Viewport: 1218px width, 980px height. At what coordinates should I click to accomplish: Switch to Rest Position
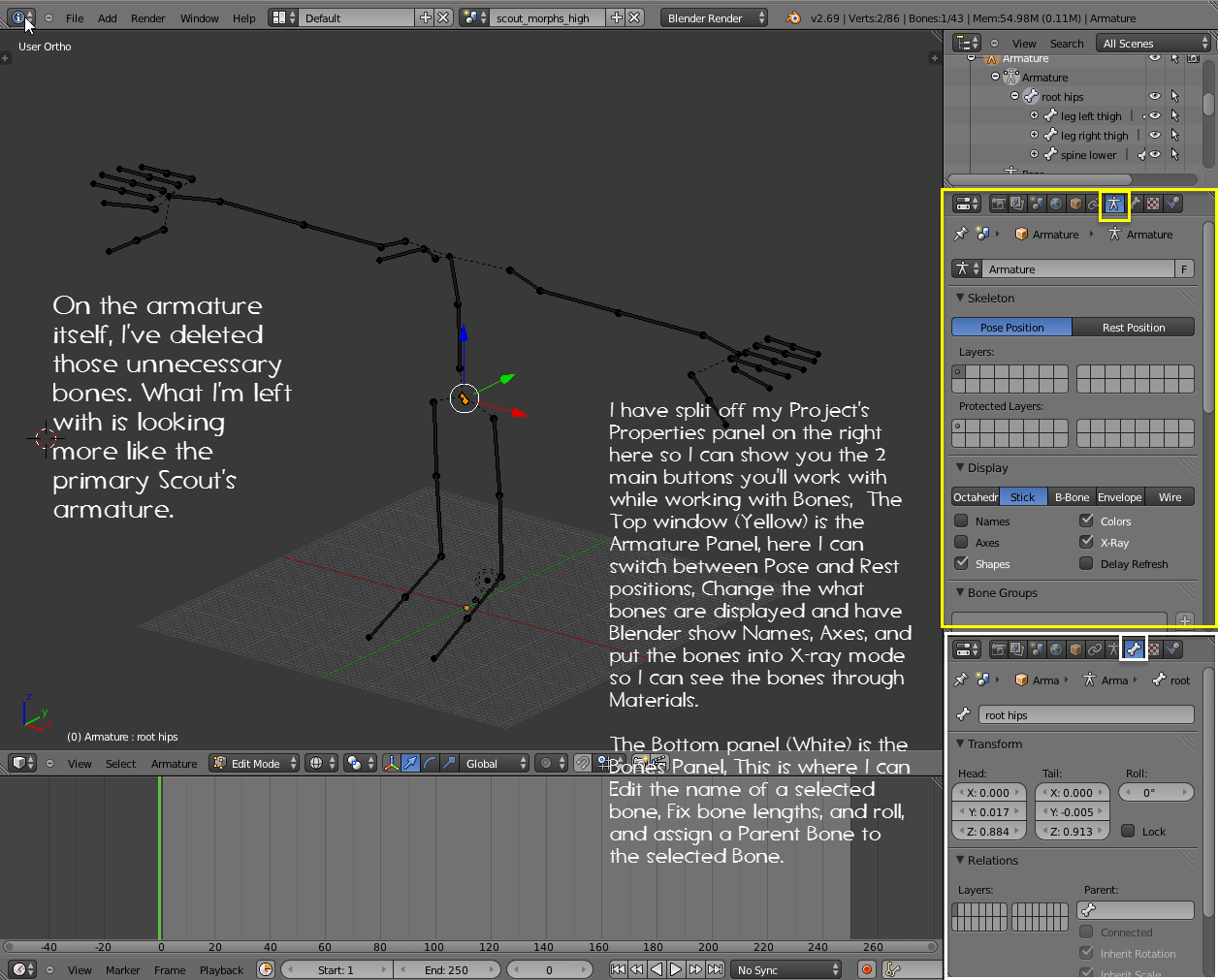pos(1133,328)
